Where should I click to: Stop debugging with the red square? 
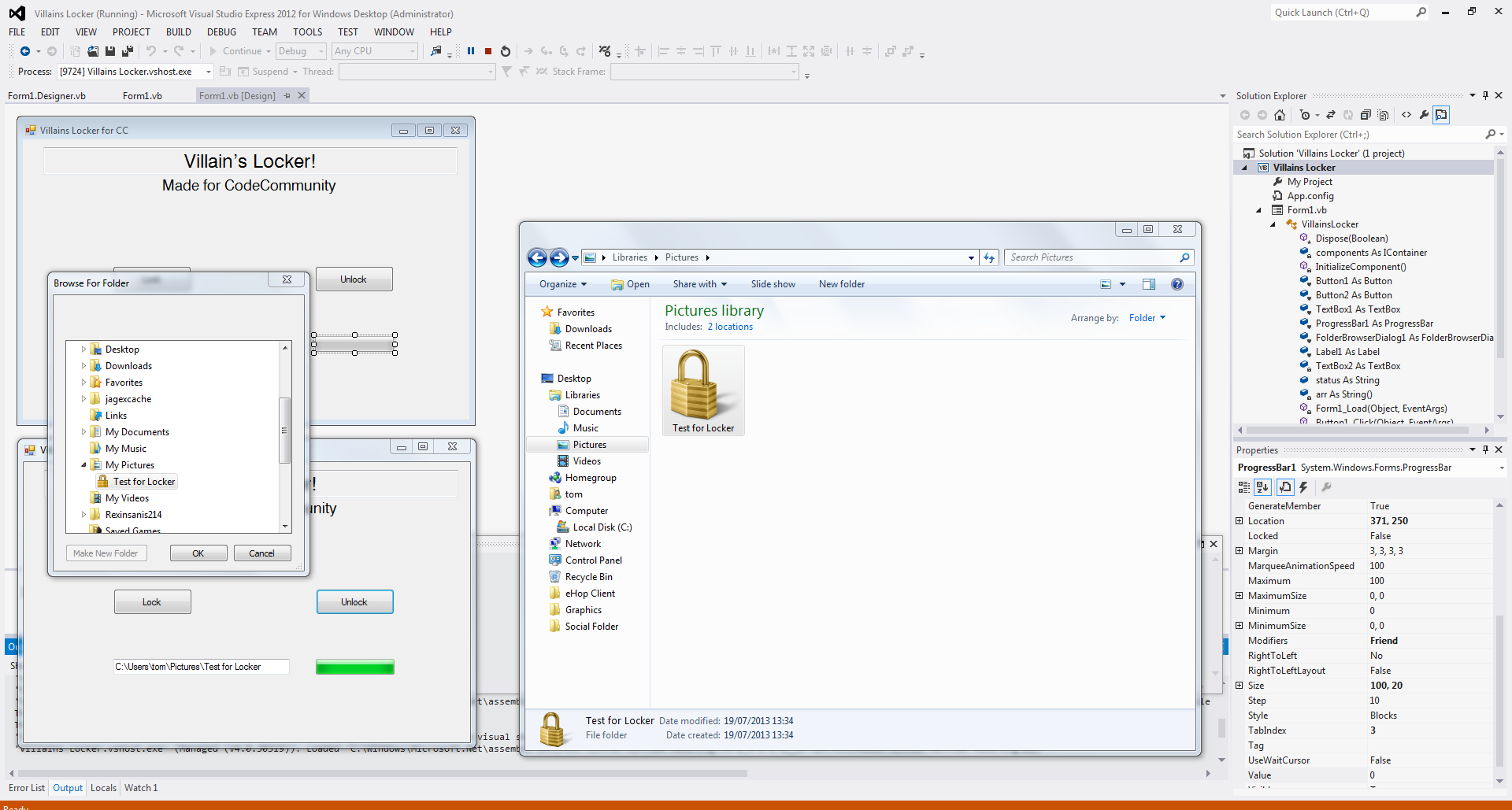coord(488,51)
